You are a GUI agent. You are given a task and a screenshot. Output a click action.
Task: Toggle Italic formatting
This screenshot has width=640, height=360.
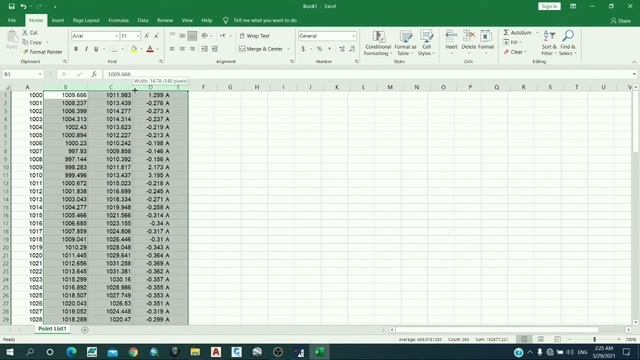[86, 49]
